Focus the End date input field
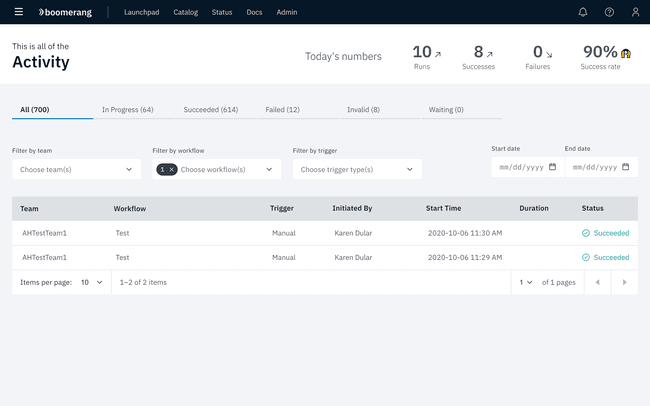 coord(601,167)
